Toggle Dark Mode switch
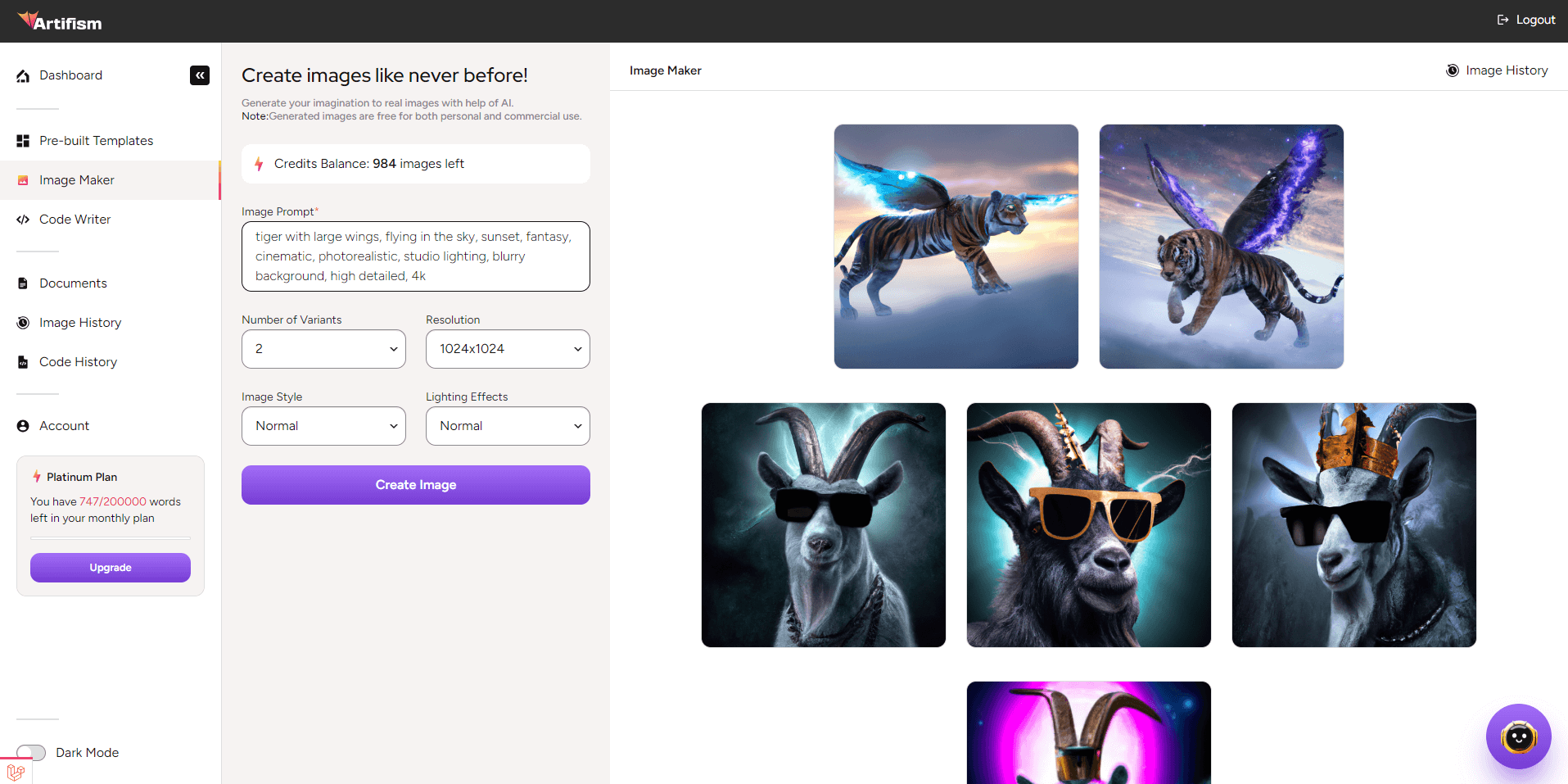1568x784 pixels. 31,752
